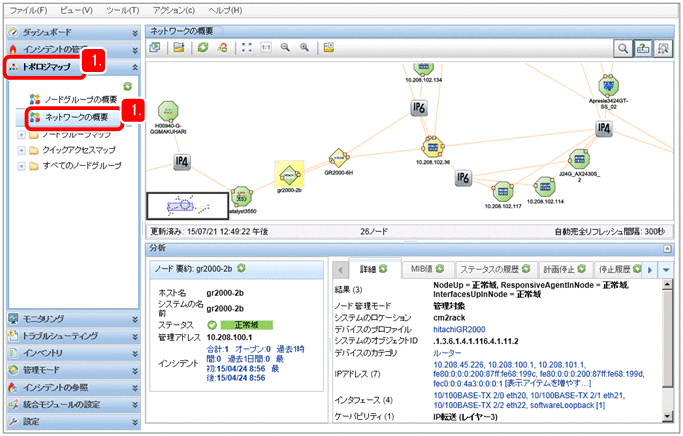683x436 pixels.
Task: Open ヘルプ(H) menu
Action: tap(225, 10)
